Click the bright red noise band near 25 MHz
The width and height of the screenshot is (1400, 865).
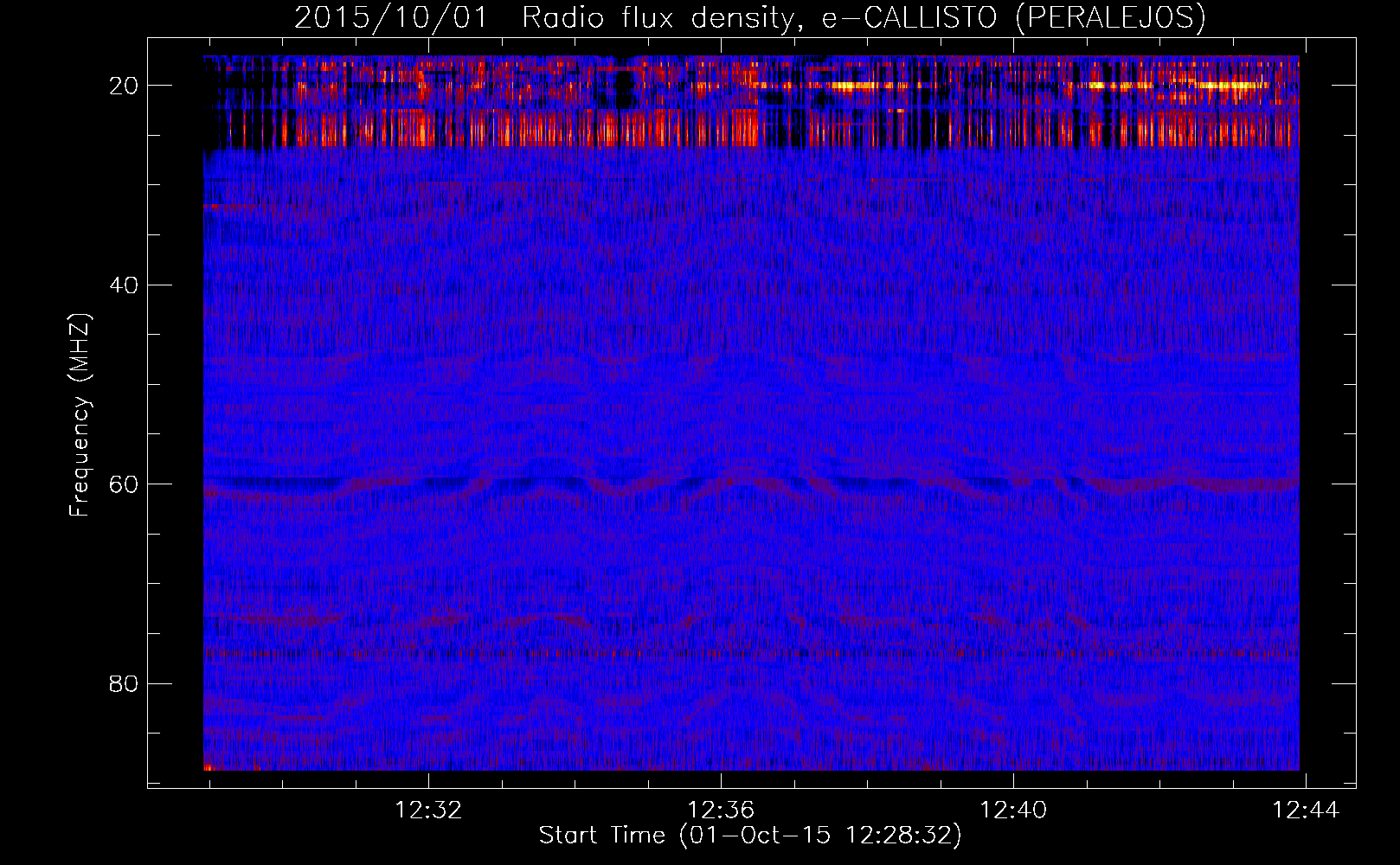[751, 130]
